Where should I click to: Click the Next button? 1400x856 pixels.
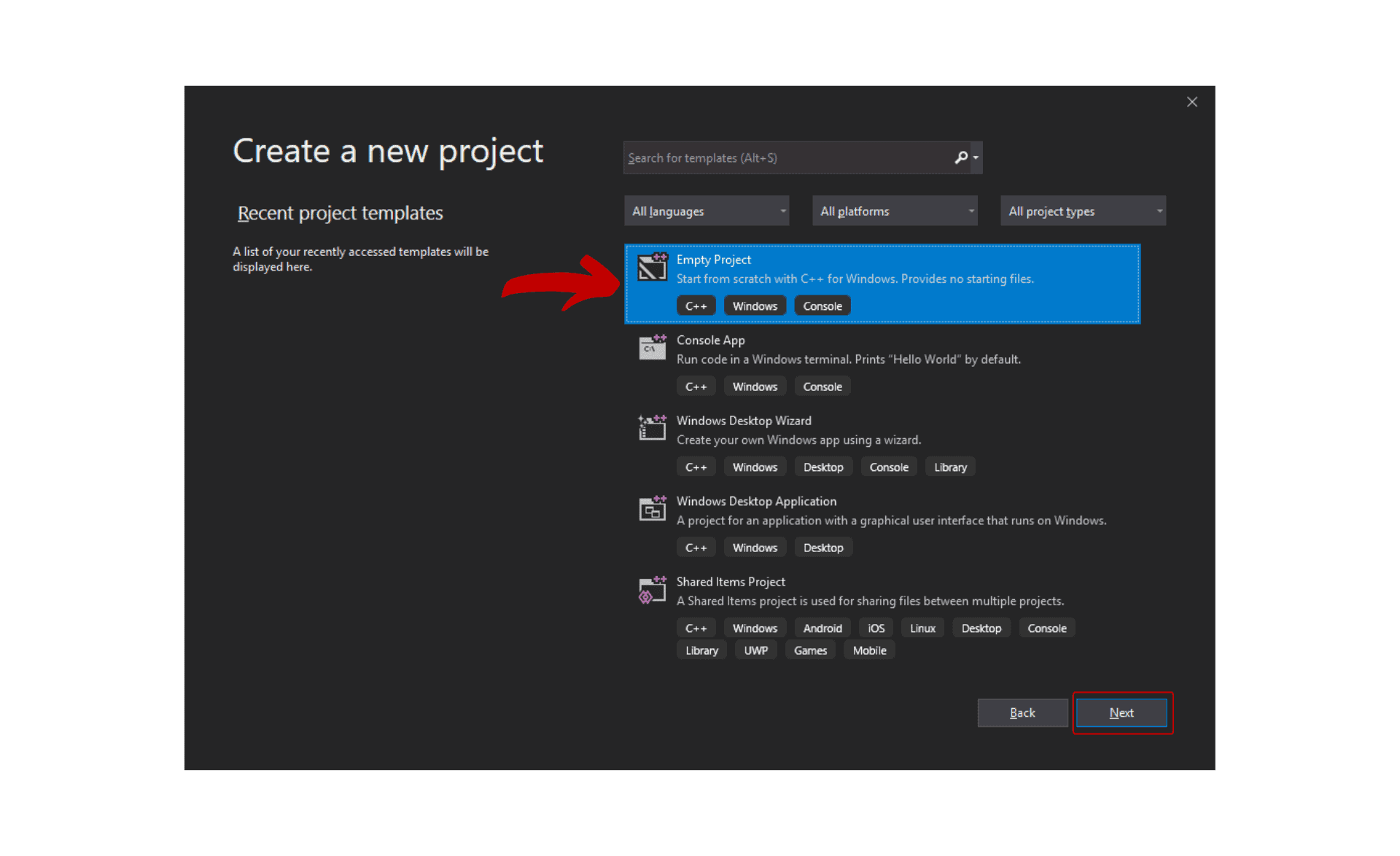click(1121, 712)
